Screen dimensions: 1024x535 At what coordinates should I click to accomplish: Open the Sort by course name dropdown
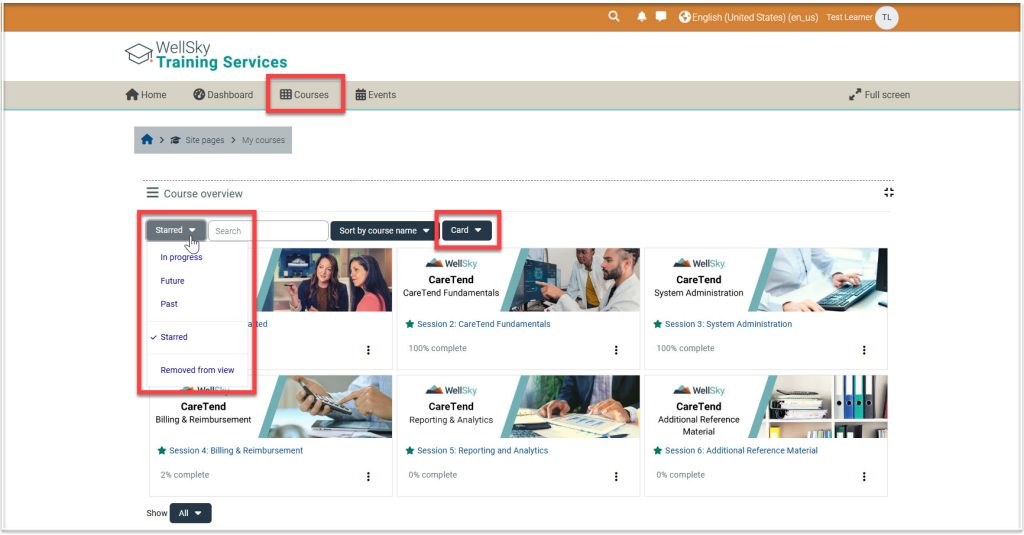[x=384, y=231]
